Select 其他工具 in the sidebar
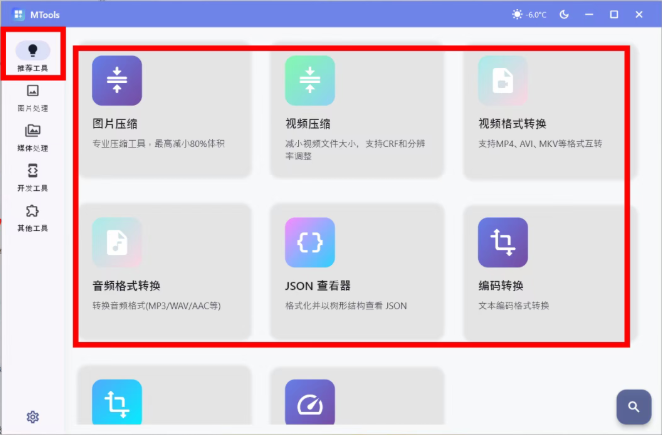Image resolution: width=662 pixels, height=435 pixels. click(32, 217)
